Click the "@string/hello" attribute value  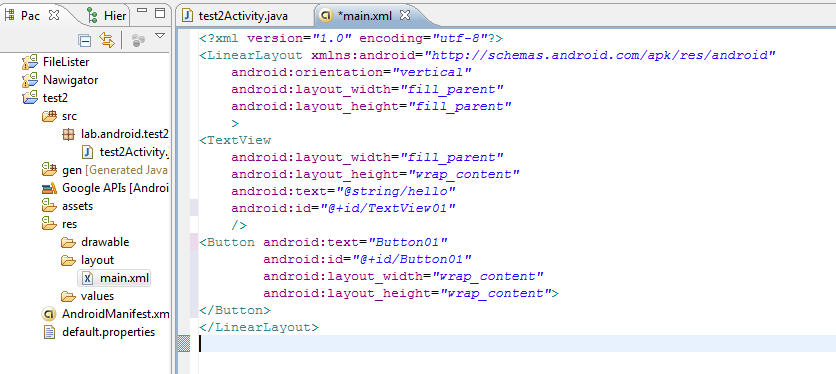[x=396, y=191]
